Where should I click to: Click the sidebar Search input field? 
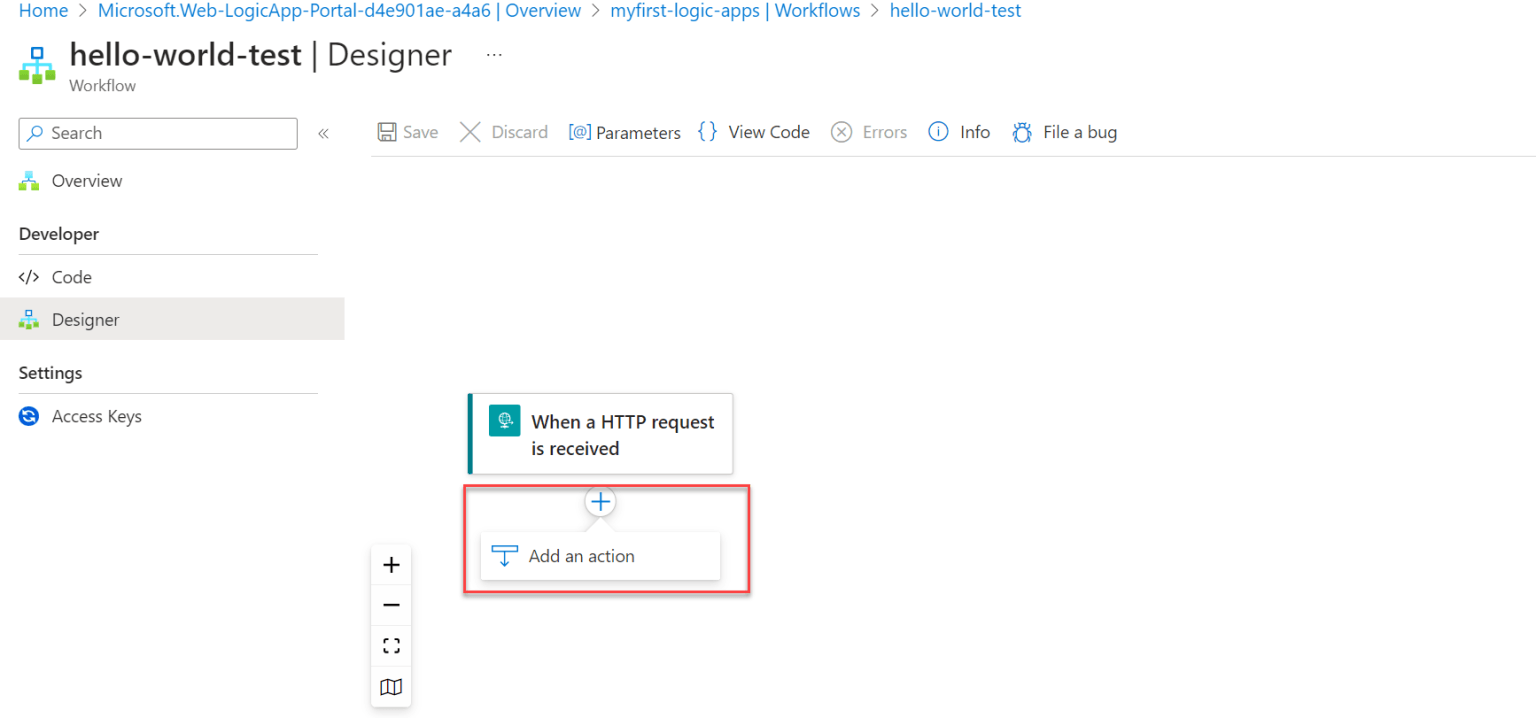(x=157, y=132)
